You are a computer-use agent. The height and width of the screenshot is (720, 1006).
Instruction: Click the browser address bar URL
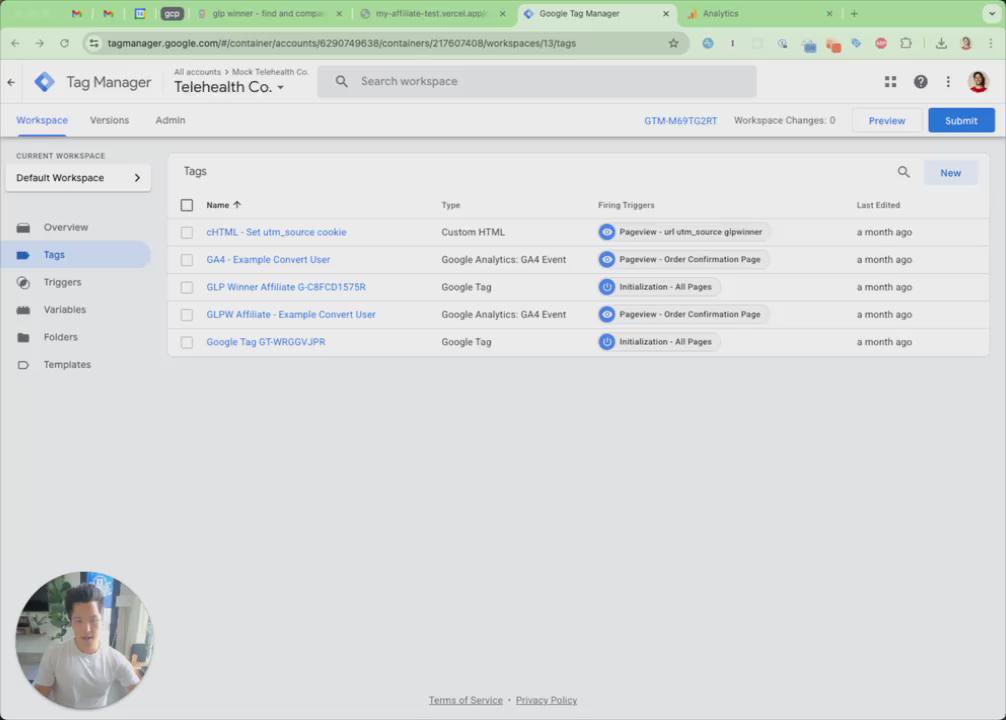coord(341,43)
